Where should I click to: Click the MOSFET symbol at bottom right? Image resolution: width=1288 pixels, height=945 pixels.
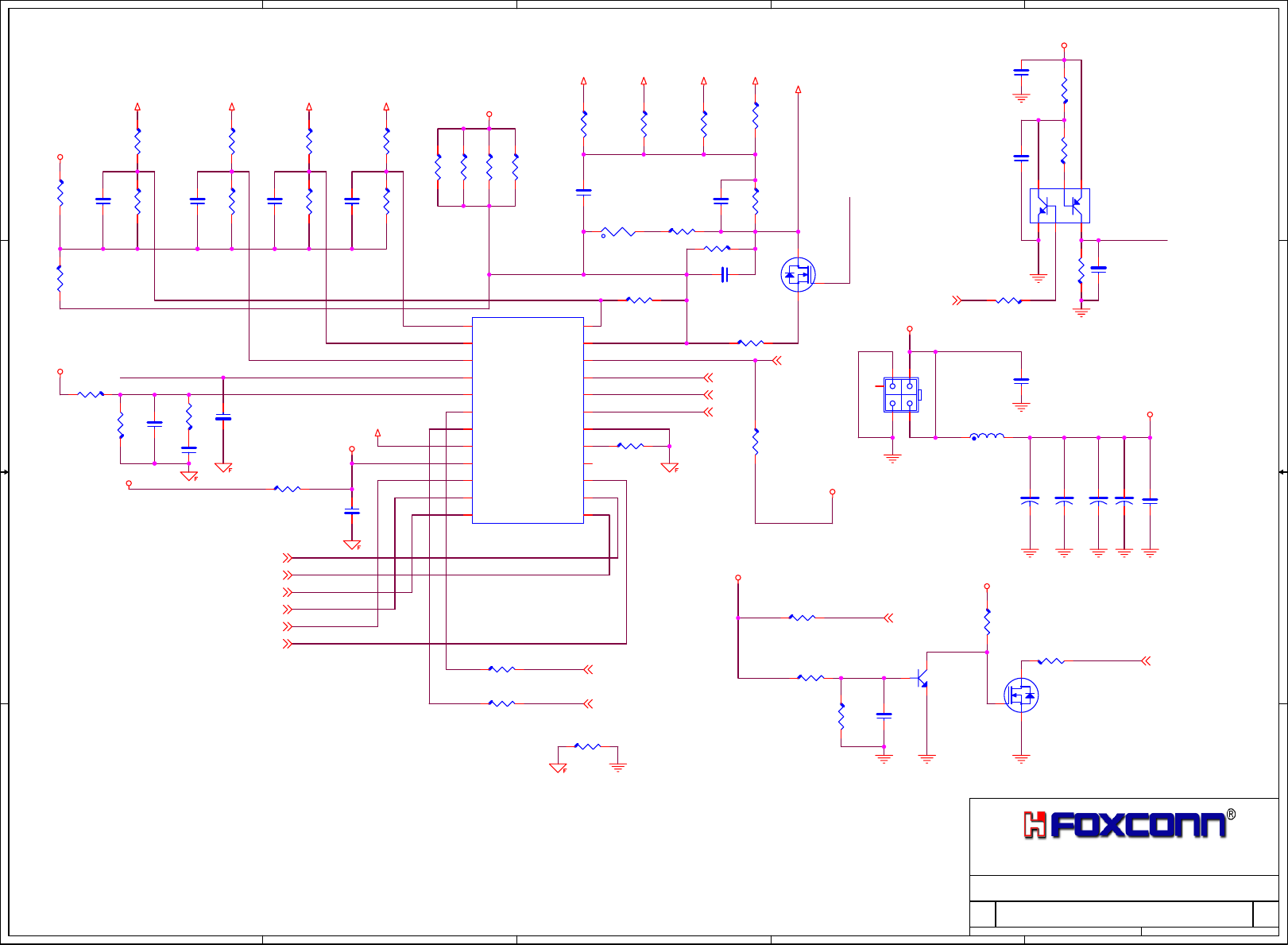[1021, 695]
